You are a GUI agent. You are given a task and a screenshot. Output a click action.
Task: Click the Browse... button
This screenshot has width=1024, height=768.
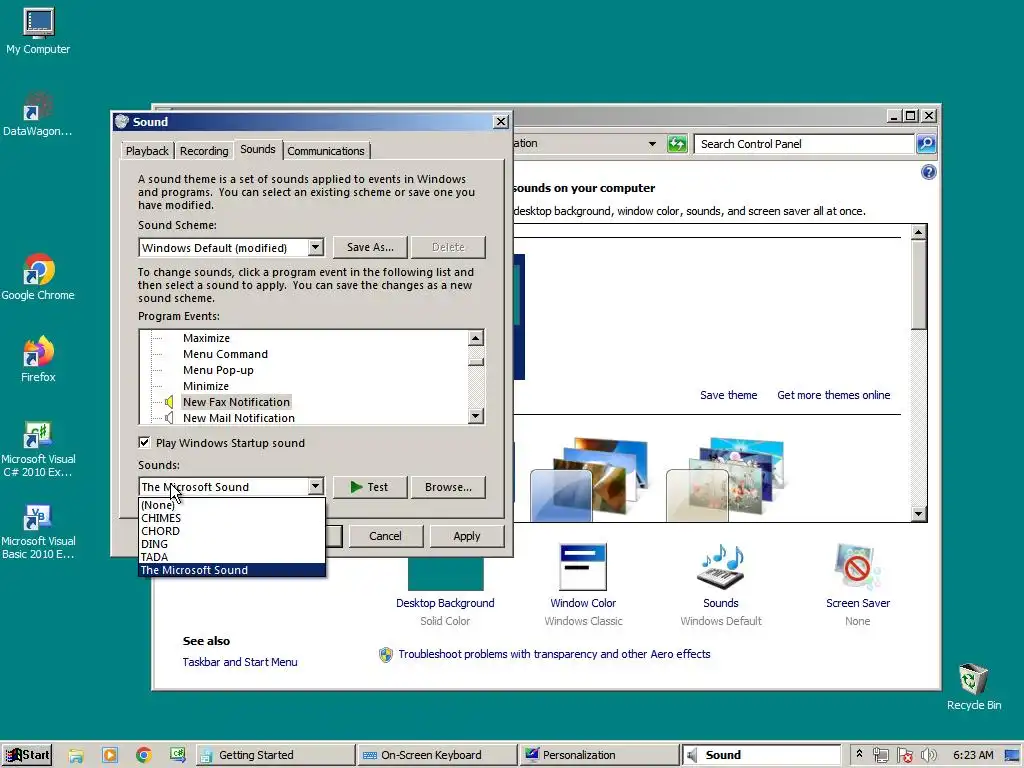tap(448, 487)
